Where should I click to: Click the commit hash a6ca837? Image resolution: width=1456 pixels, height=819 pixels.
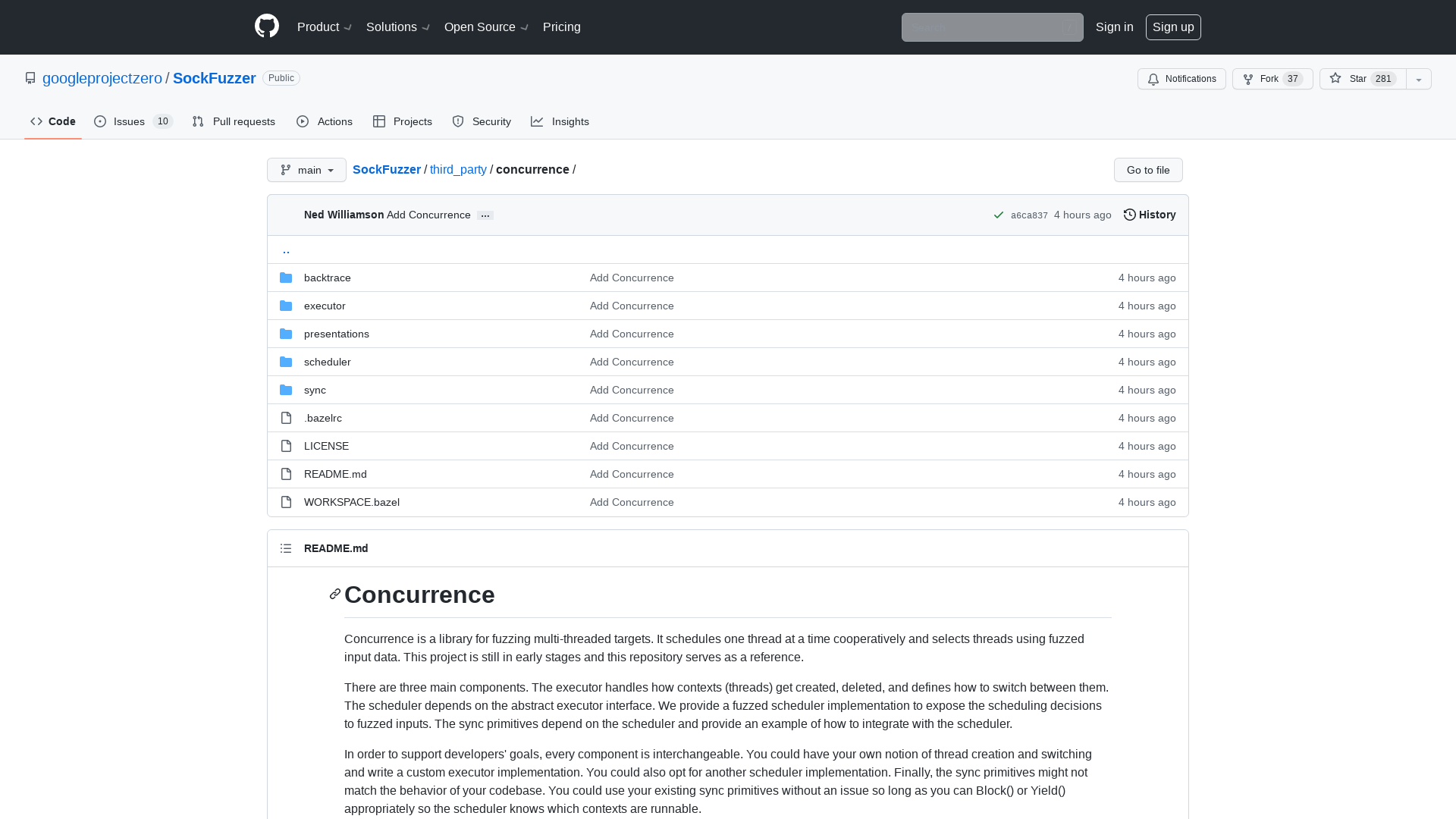click(x=1028, y=215)
